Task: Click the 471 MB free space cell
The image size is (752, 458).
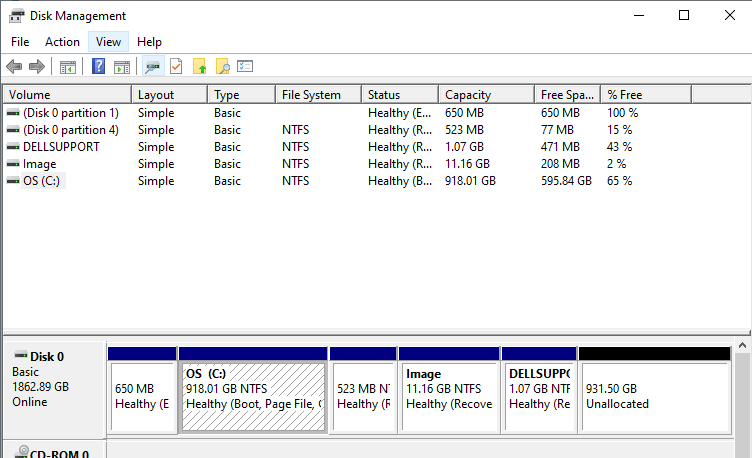Action: [x=560, y=147]
